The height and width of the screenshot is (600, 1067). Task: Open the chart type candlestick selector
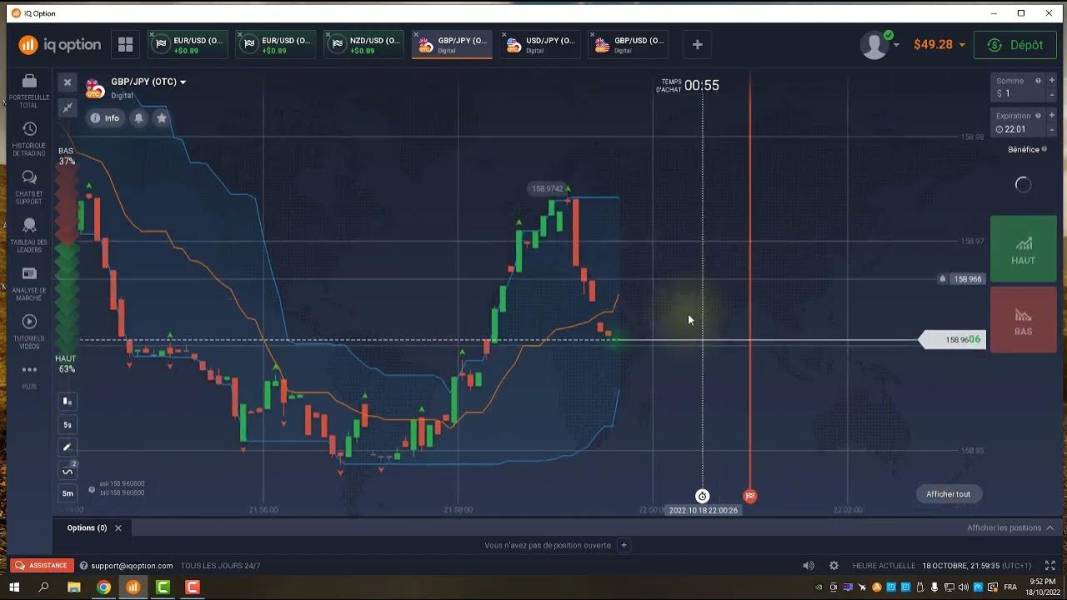tap(67, 401)
